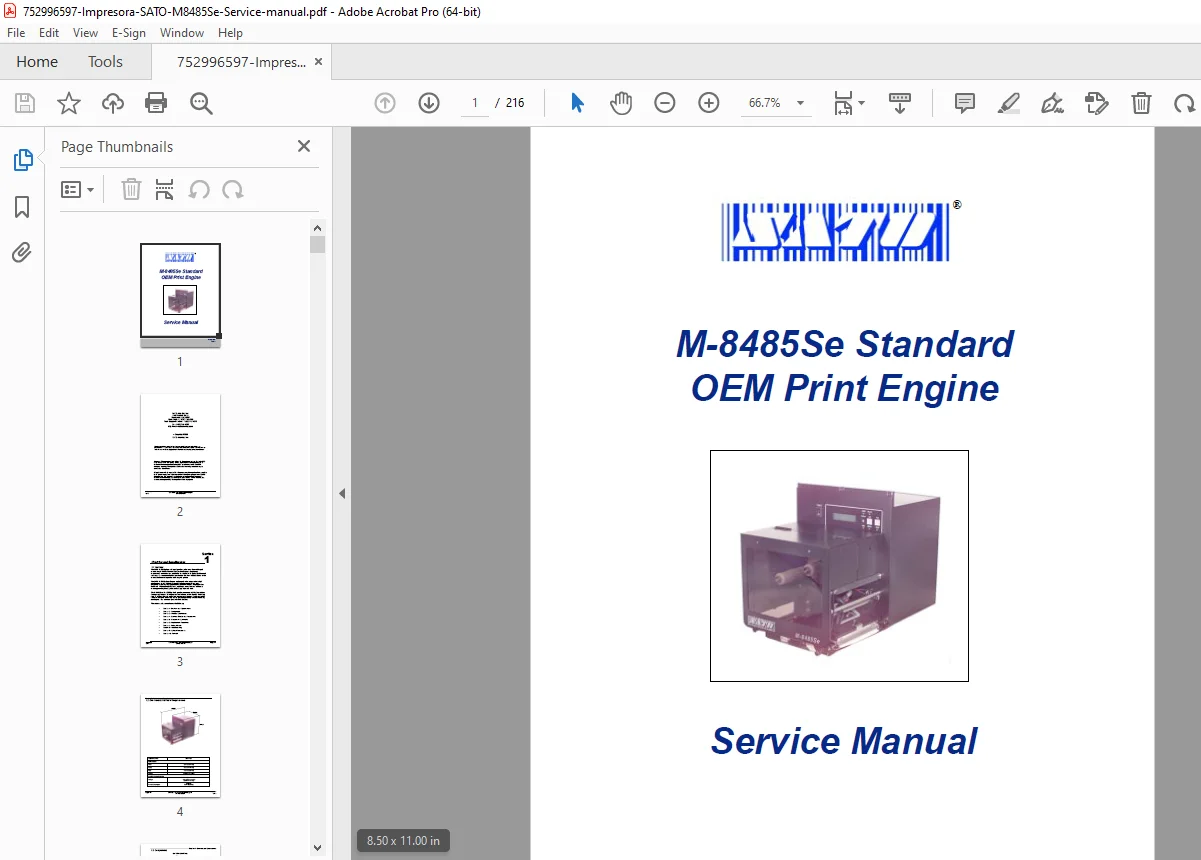Choose the Selection arrow tool

[577, 103]
